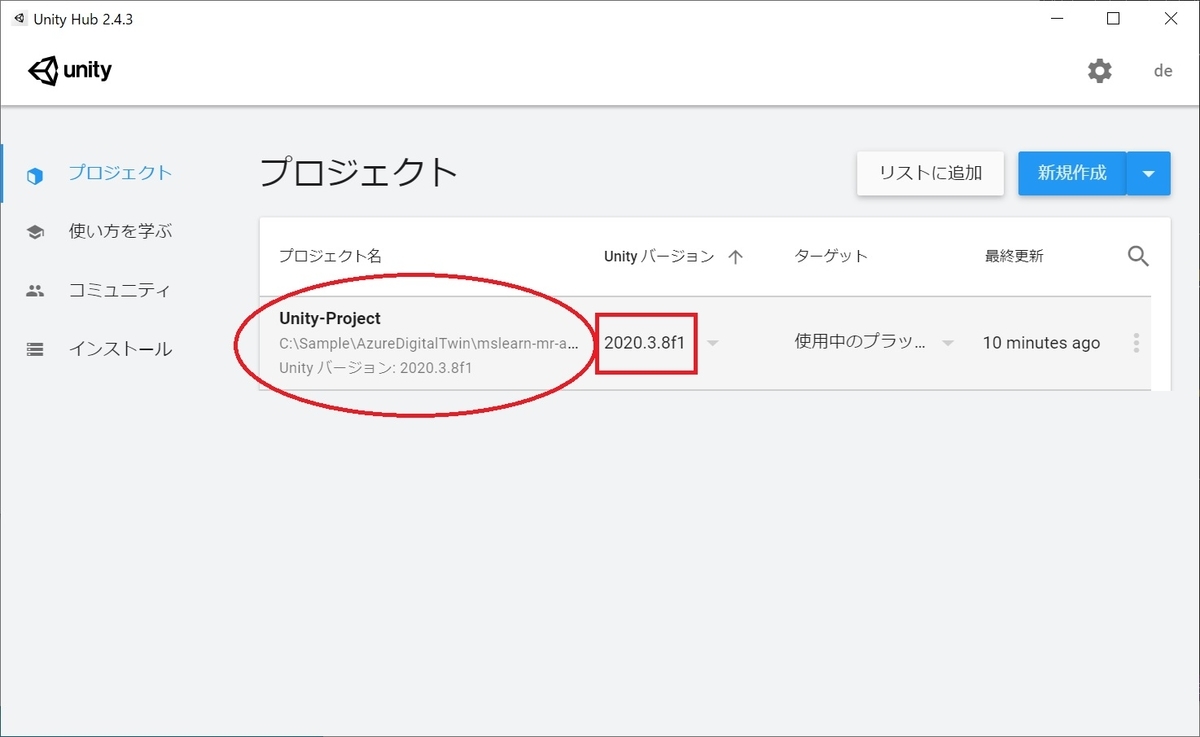
Task: Open the 使い方を学ぶ sidebar tab
Action: 120,231
